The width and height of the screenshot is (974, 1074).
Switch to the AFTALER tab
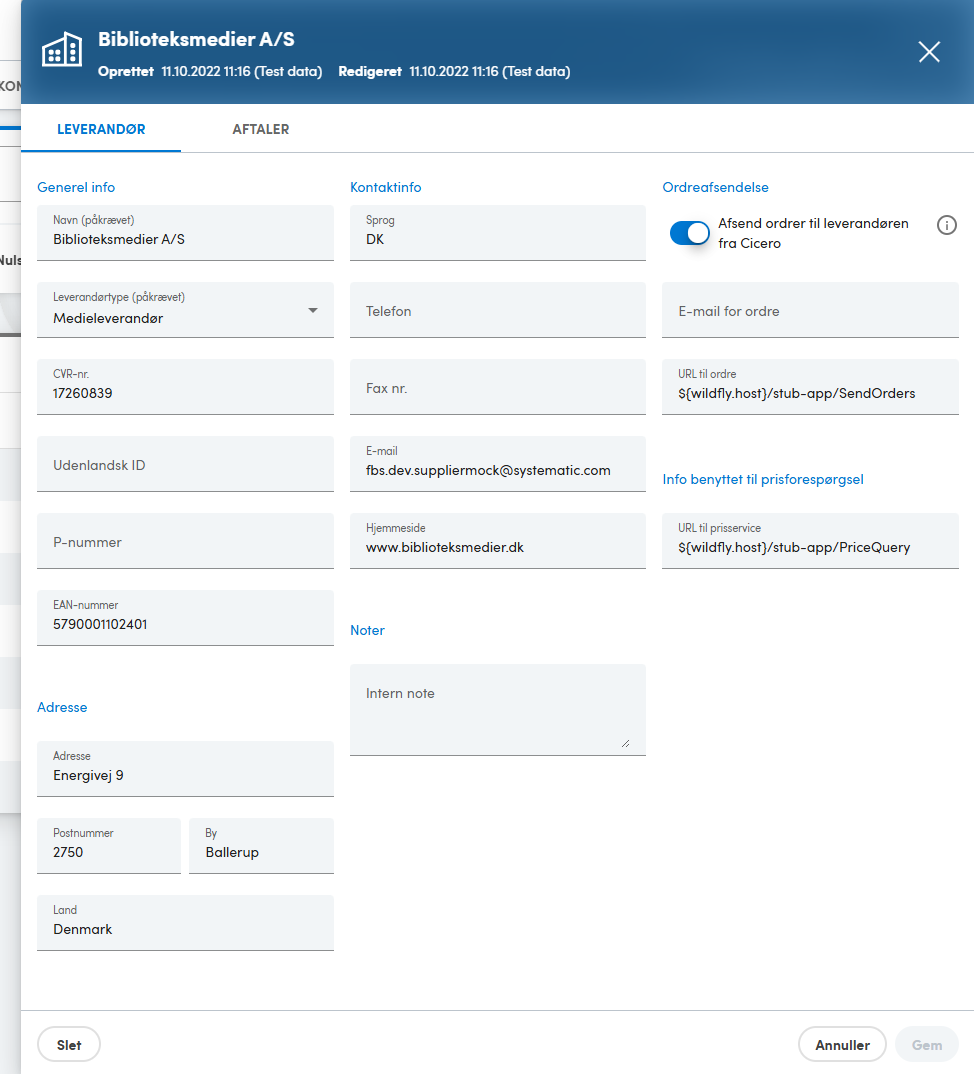[x=260, y=129]
